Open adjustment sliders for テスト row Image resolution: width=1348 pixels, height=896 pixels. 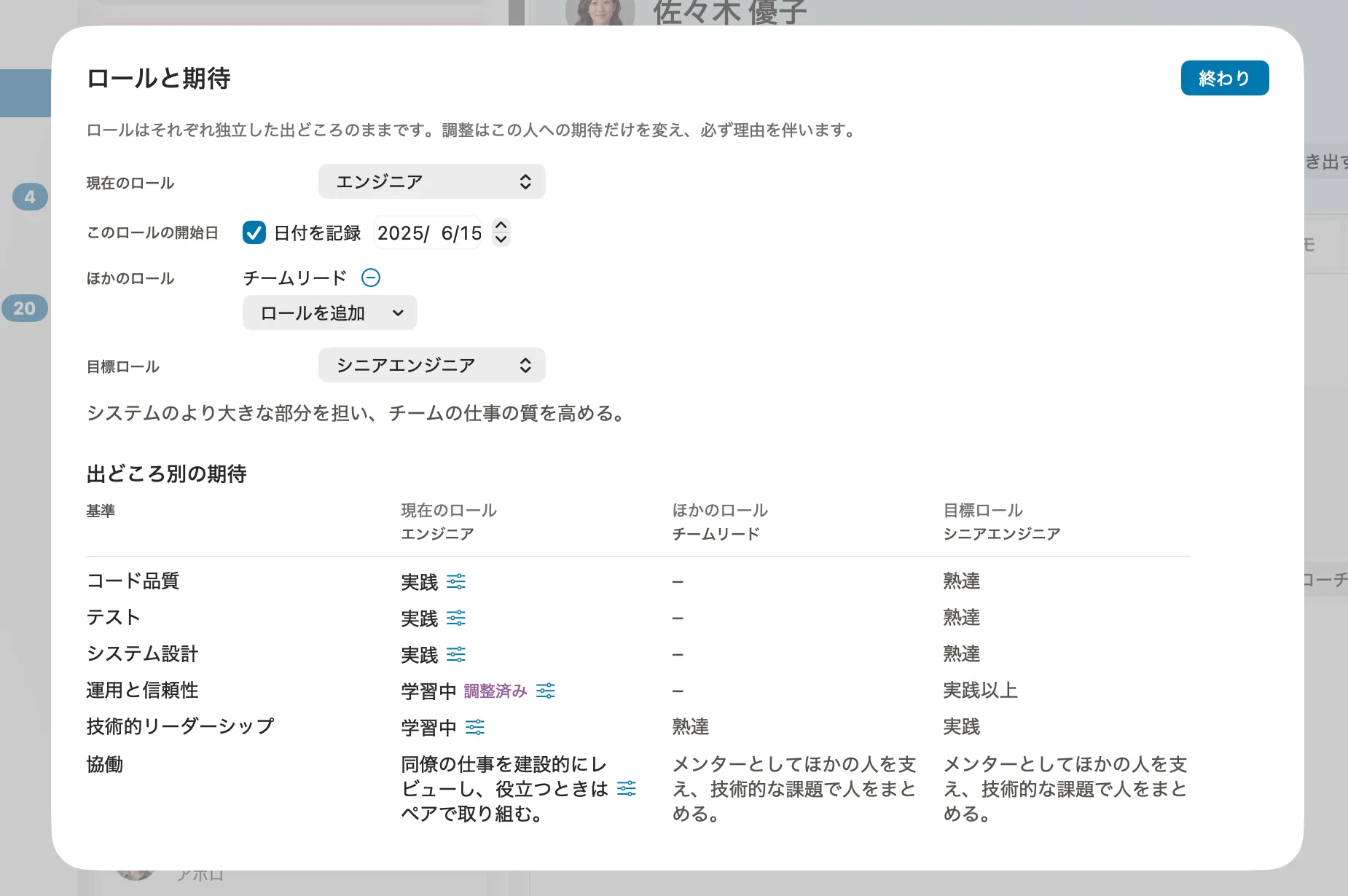[456, 618]
